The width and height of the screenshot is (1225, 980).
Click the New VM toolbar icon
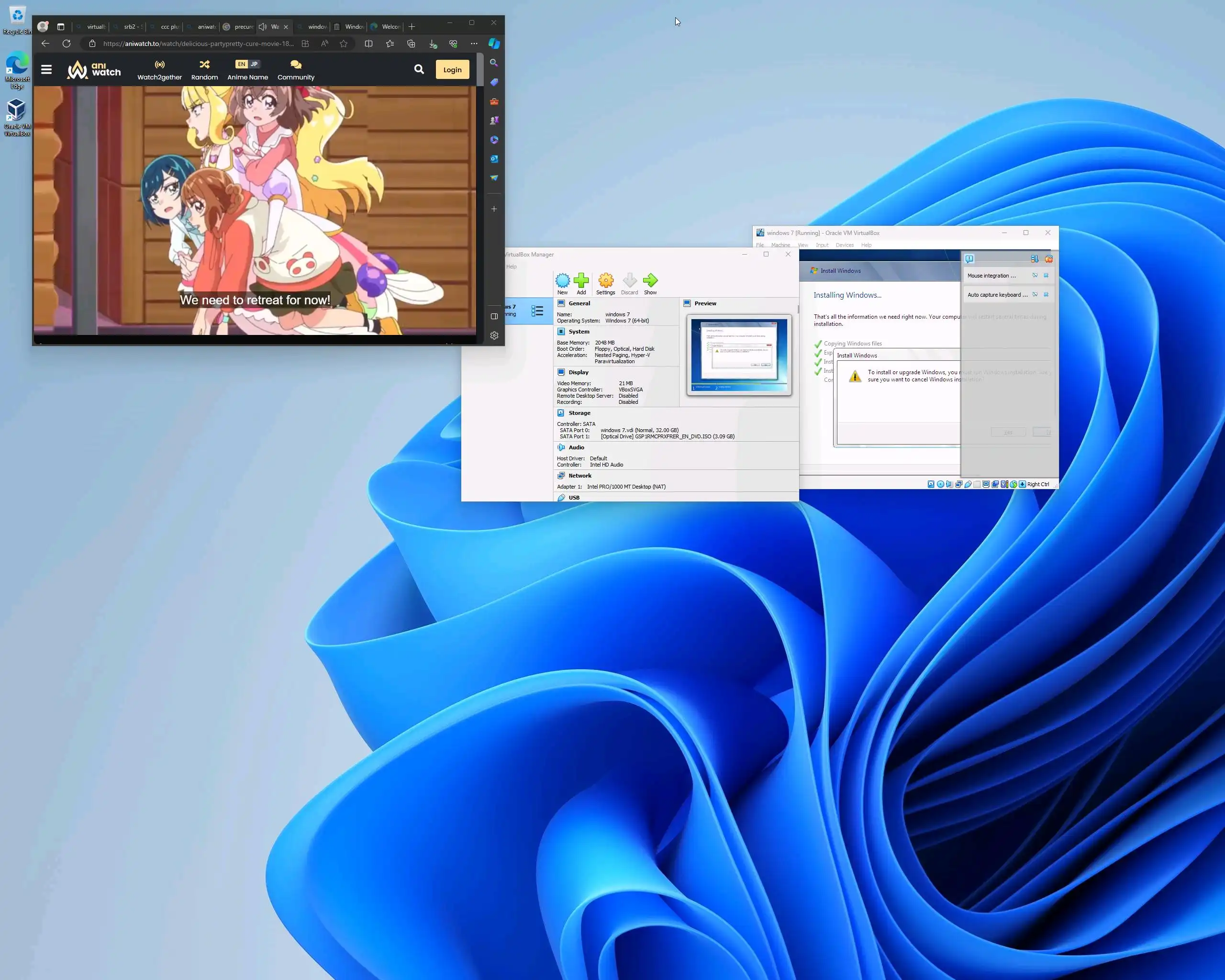click(x=562, y=280)
